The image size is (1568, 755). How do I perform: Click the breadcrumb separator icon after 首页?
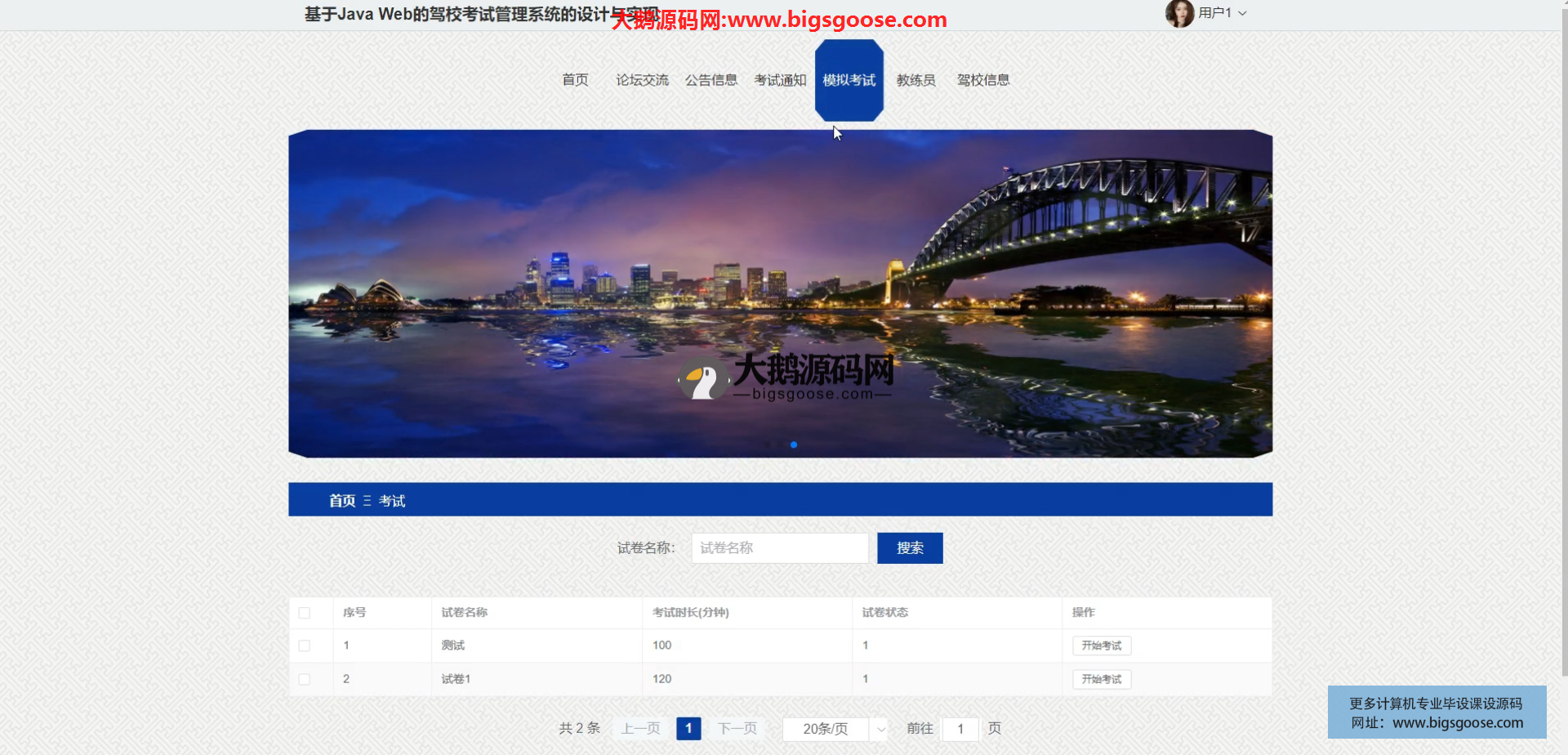coord(367,501)
